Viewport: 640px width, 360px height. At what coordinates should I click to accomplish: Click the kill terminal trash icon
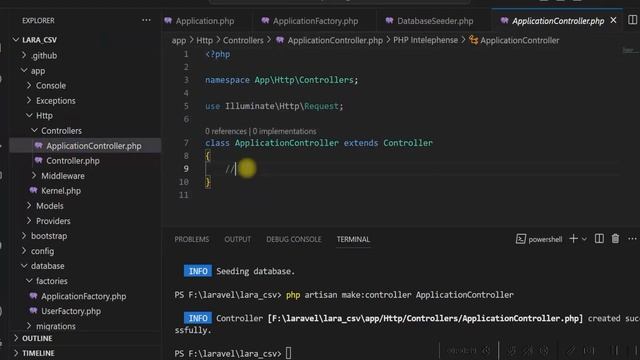(x=615, y=239)
